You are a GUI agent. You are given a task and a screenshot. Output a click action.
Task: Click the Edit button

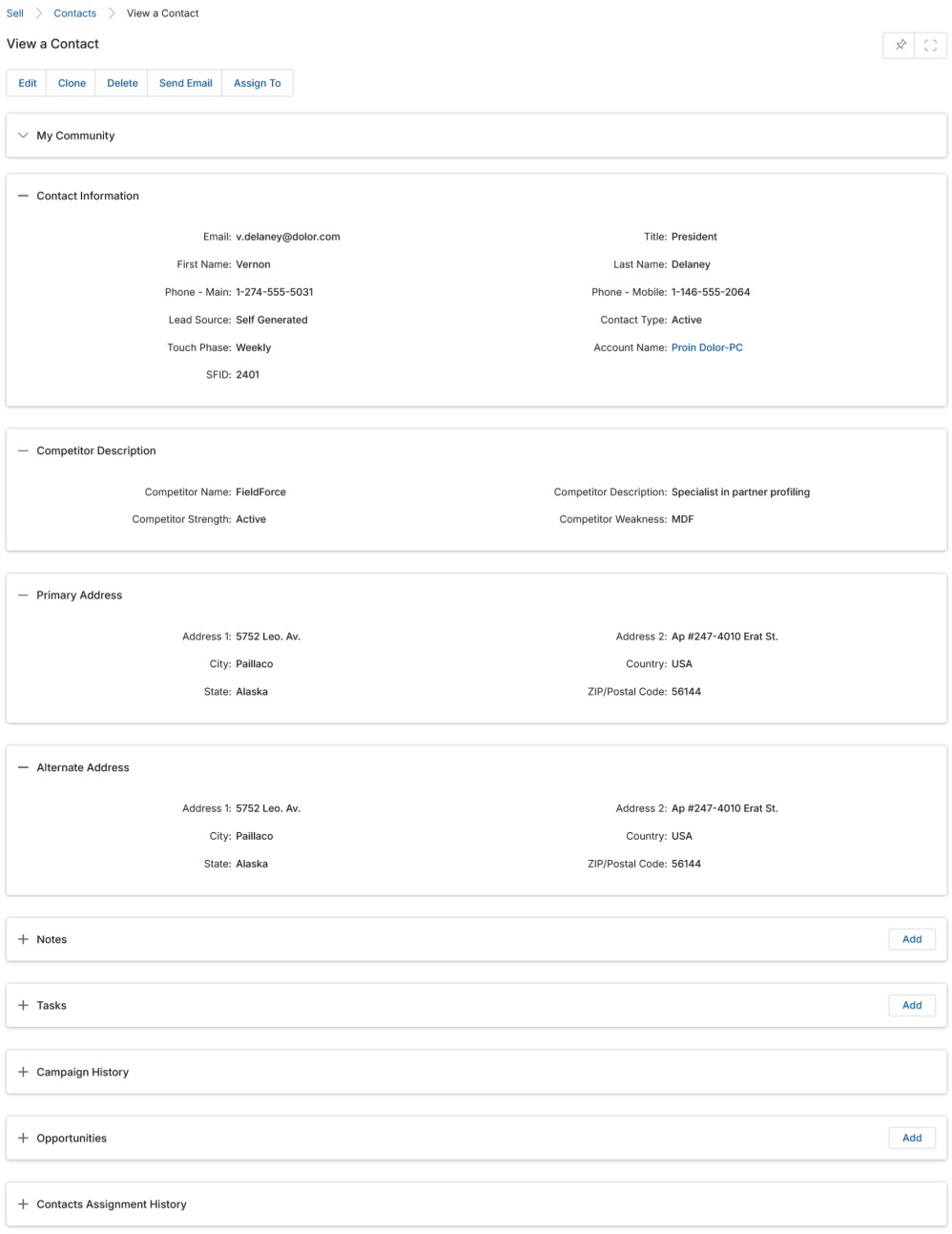[28, 83]
